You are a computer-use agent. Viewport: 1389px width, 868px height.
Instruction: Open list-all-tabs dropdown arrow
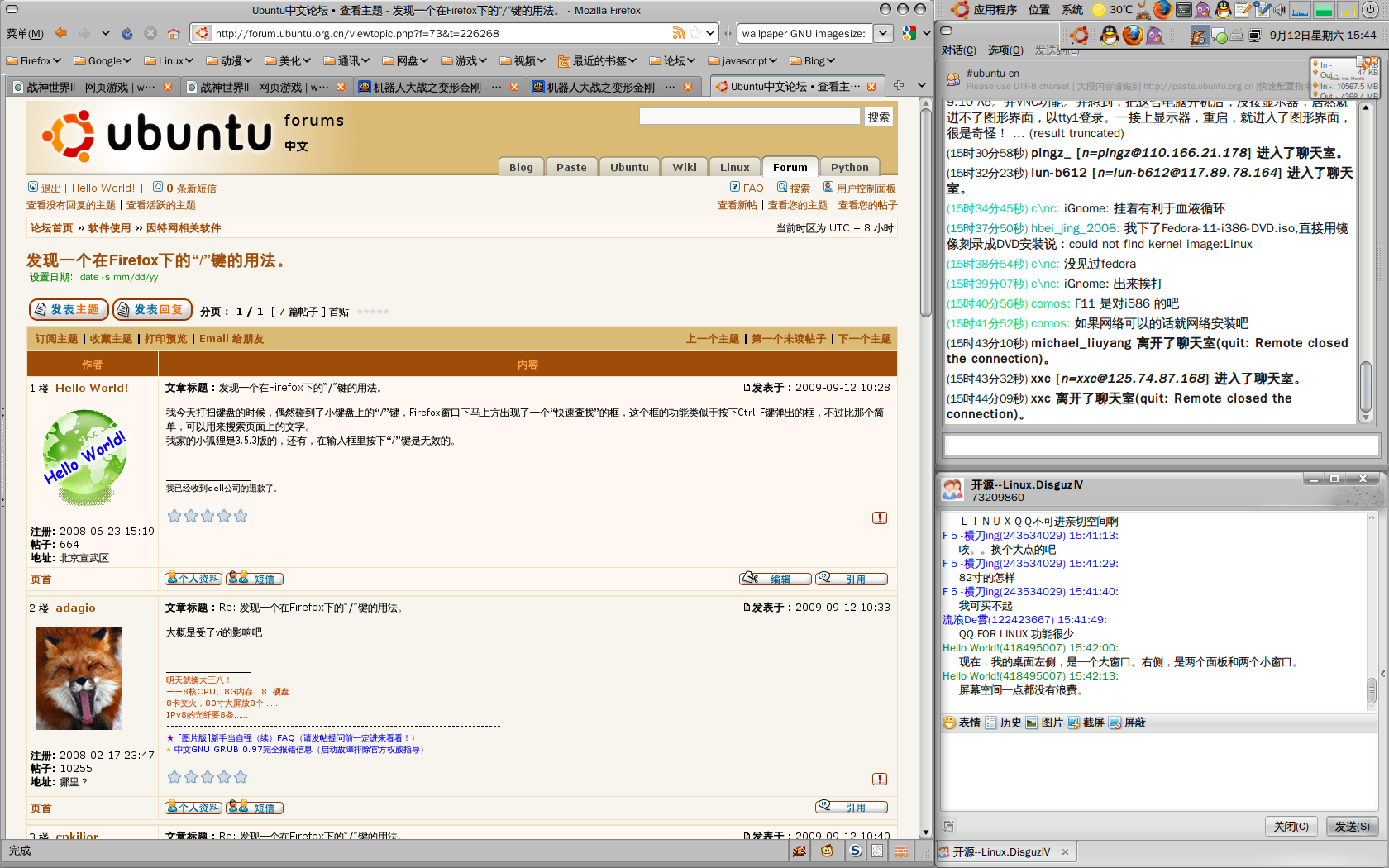pyautogui.click(x=922, y=85)
